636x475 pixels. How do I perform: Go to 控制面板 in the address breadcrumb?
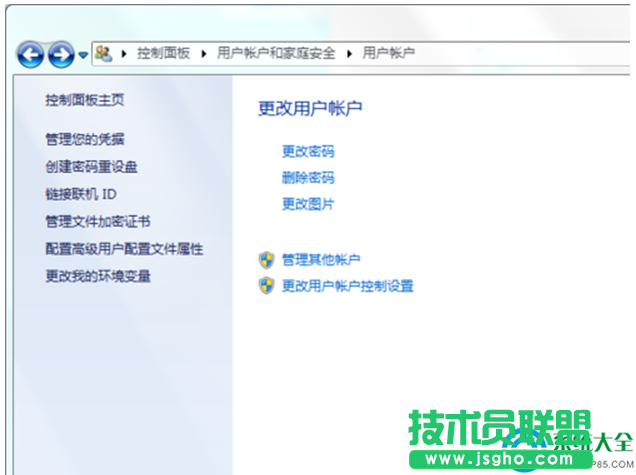pos(163,53)
